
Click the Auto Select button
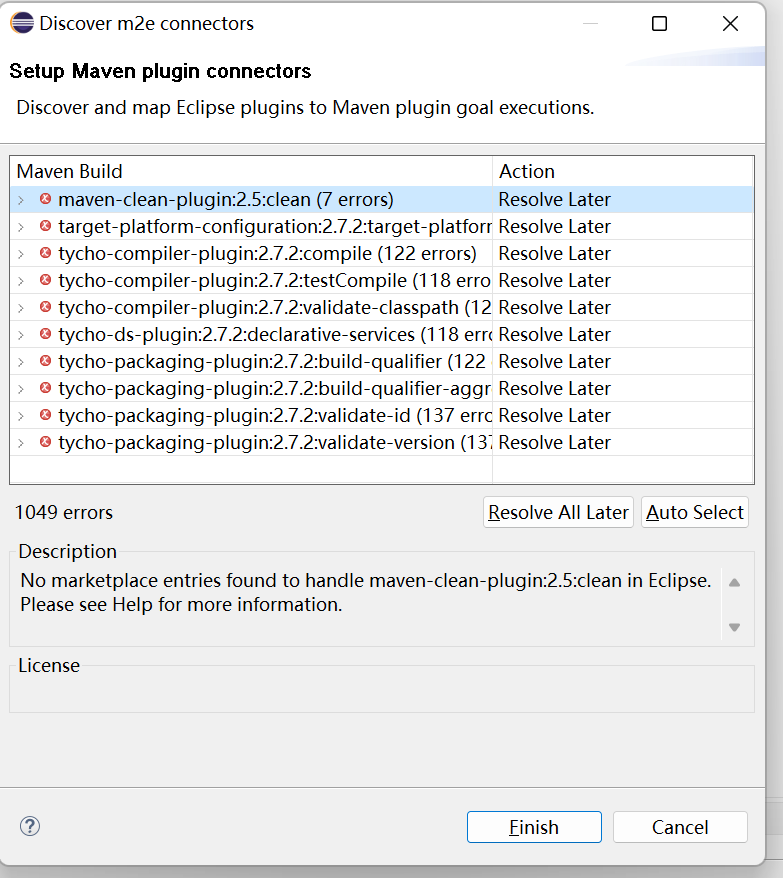pyautogui.click(x=694, y=511)
